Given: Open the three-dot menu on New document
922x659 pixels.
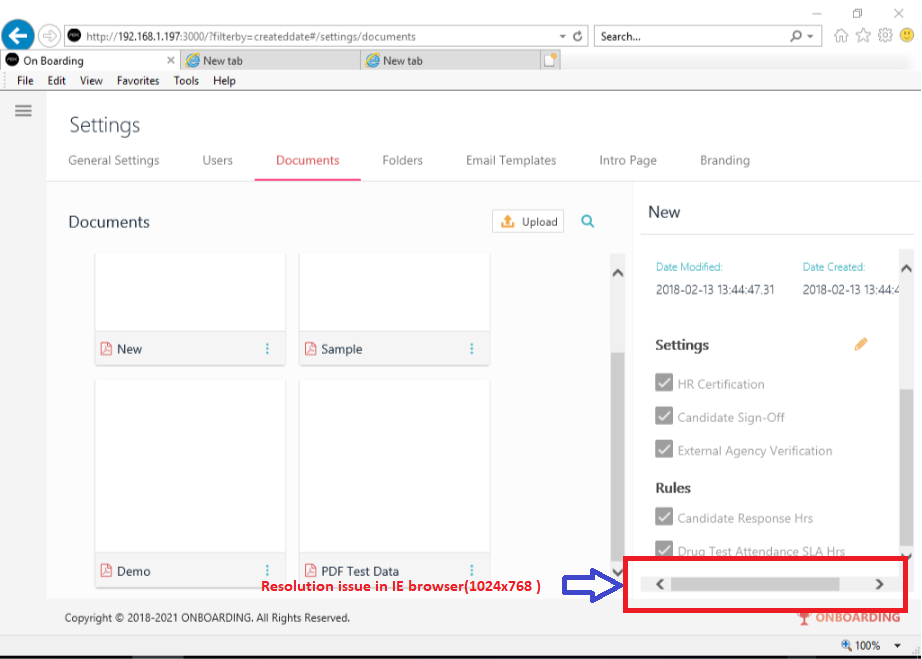Looking at the screenshot, I should [x=267, y=349].
